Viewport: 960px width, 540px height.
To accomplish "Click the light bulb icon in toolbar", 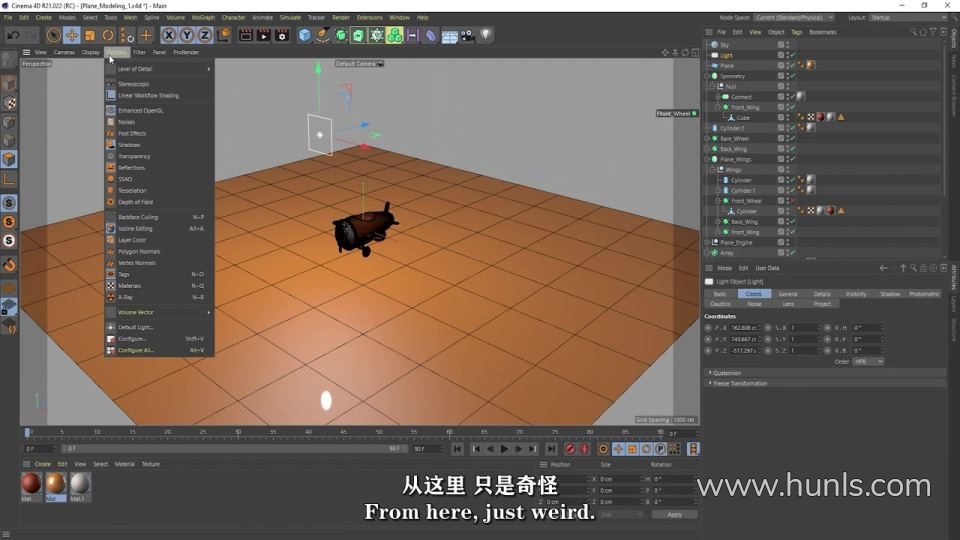I will (486, 35).
